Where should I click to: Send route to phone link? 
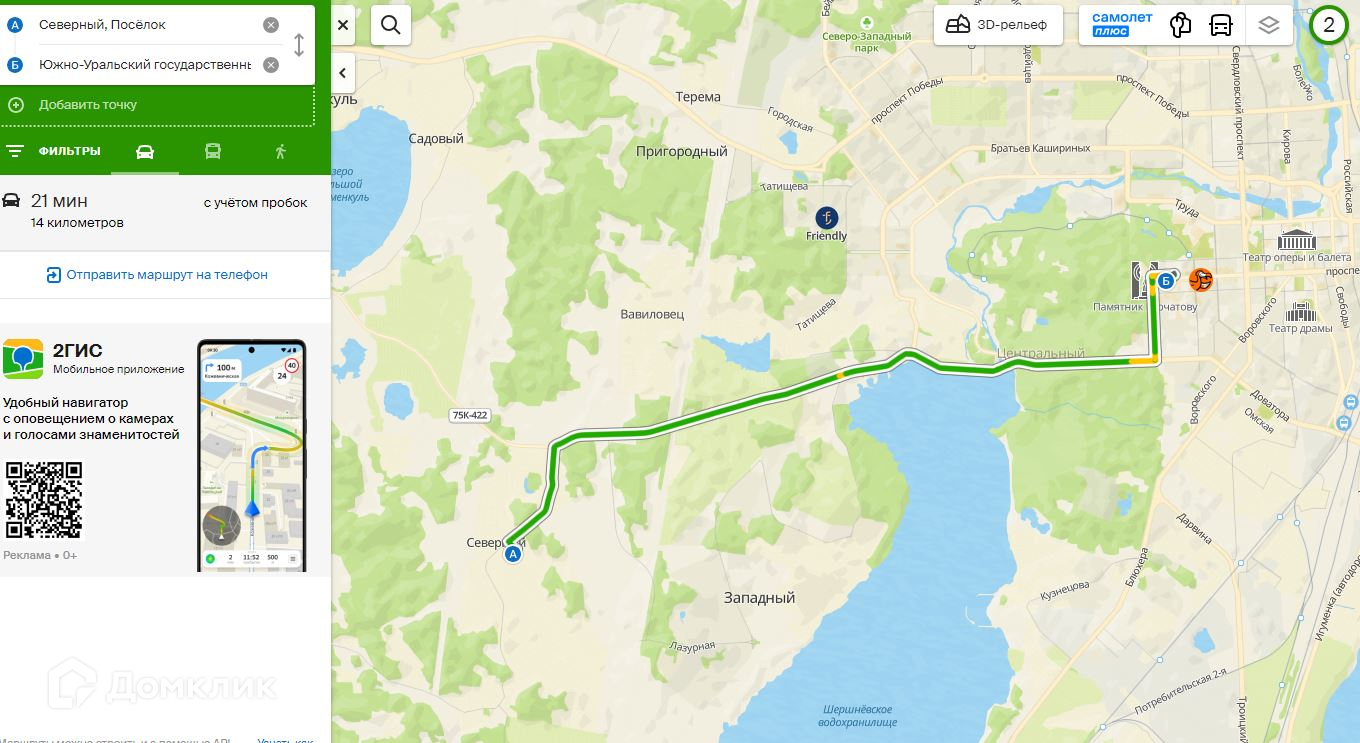click(157, 275)
